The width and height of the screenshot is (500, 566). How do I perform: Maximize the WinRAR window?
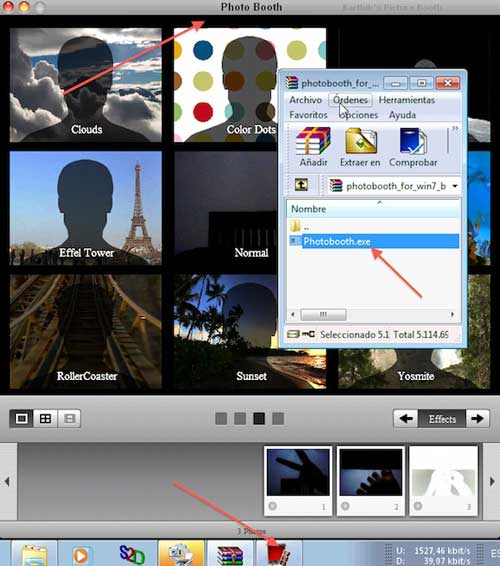coord(421,83)
